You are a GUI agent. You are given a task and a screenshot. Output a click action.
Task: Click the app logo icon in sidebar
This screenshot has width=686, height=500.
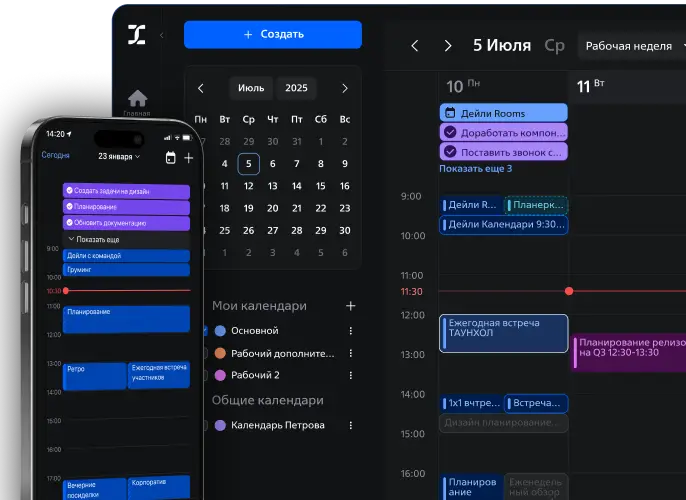[x=136, y=35]
